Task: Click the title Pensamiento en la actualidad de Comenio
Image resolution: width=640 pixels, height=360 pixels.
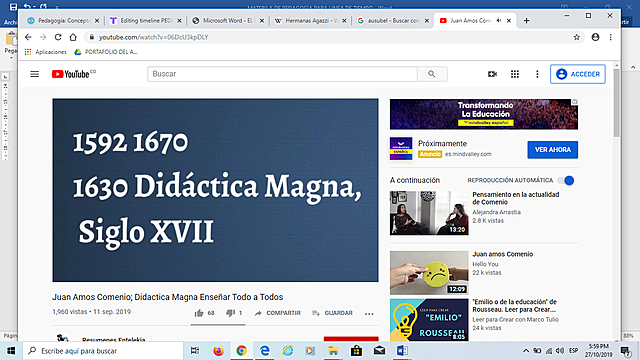Action: click(x=516, y=198)
